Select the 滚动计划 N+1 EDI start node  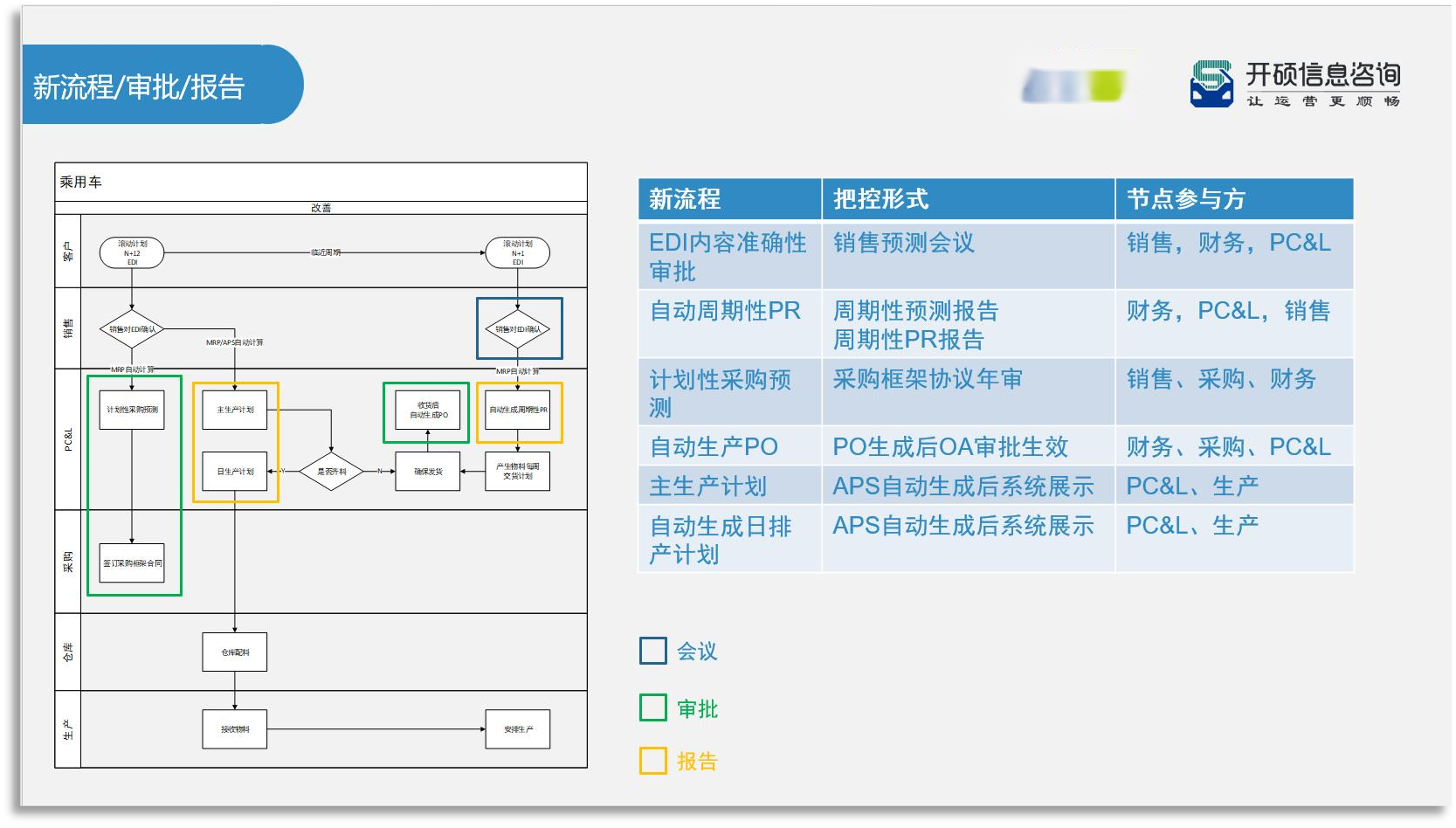point(518,252)
